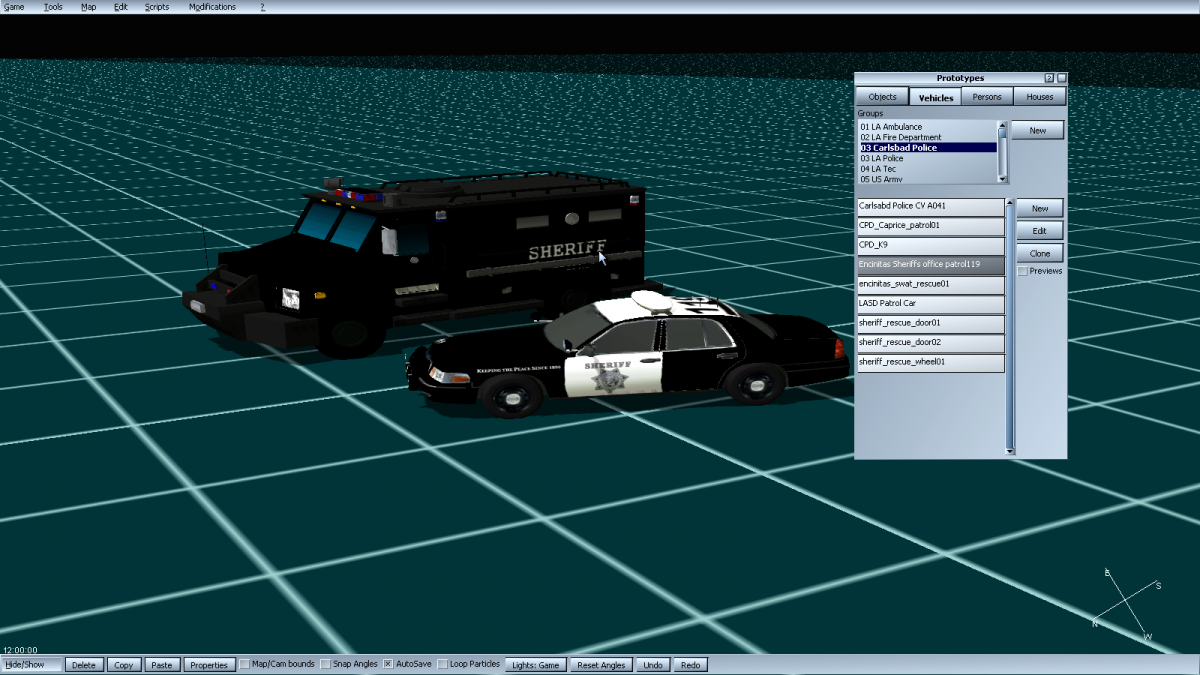Click the prototype list vertical scrollbar

coord(1010,326)
